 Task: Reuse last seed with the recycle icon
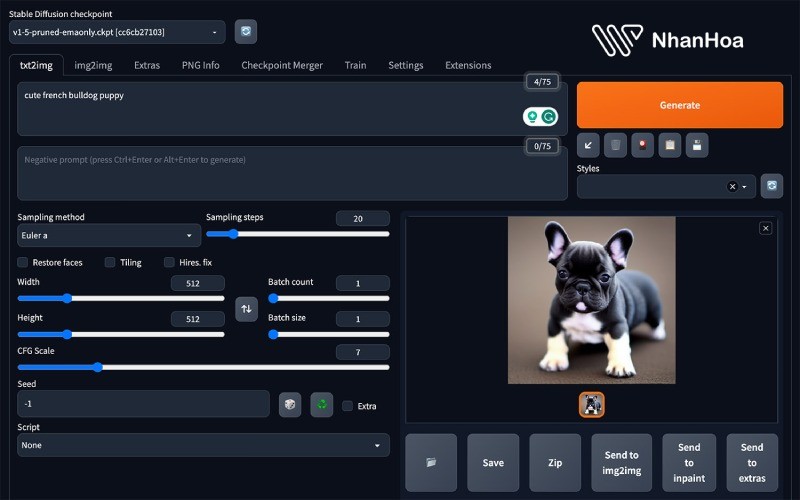coord(322,405)
